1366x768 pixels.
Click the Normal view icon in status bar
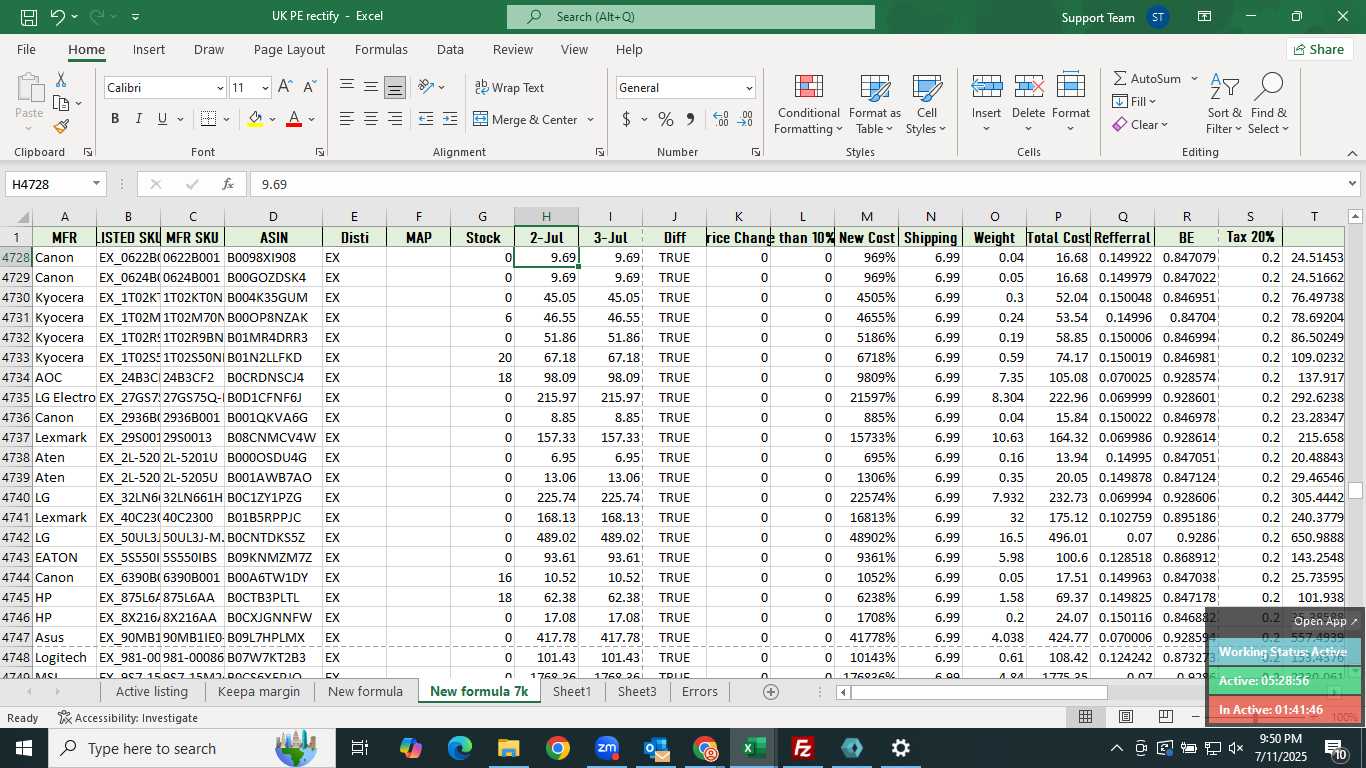1085,717
